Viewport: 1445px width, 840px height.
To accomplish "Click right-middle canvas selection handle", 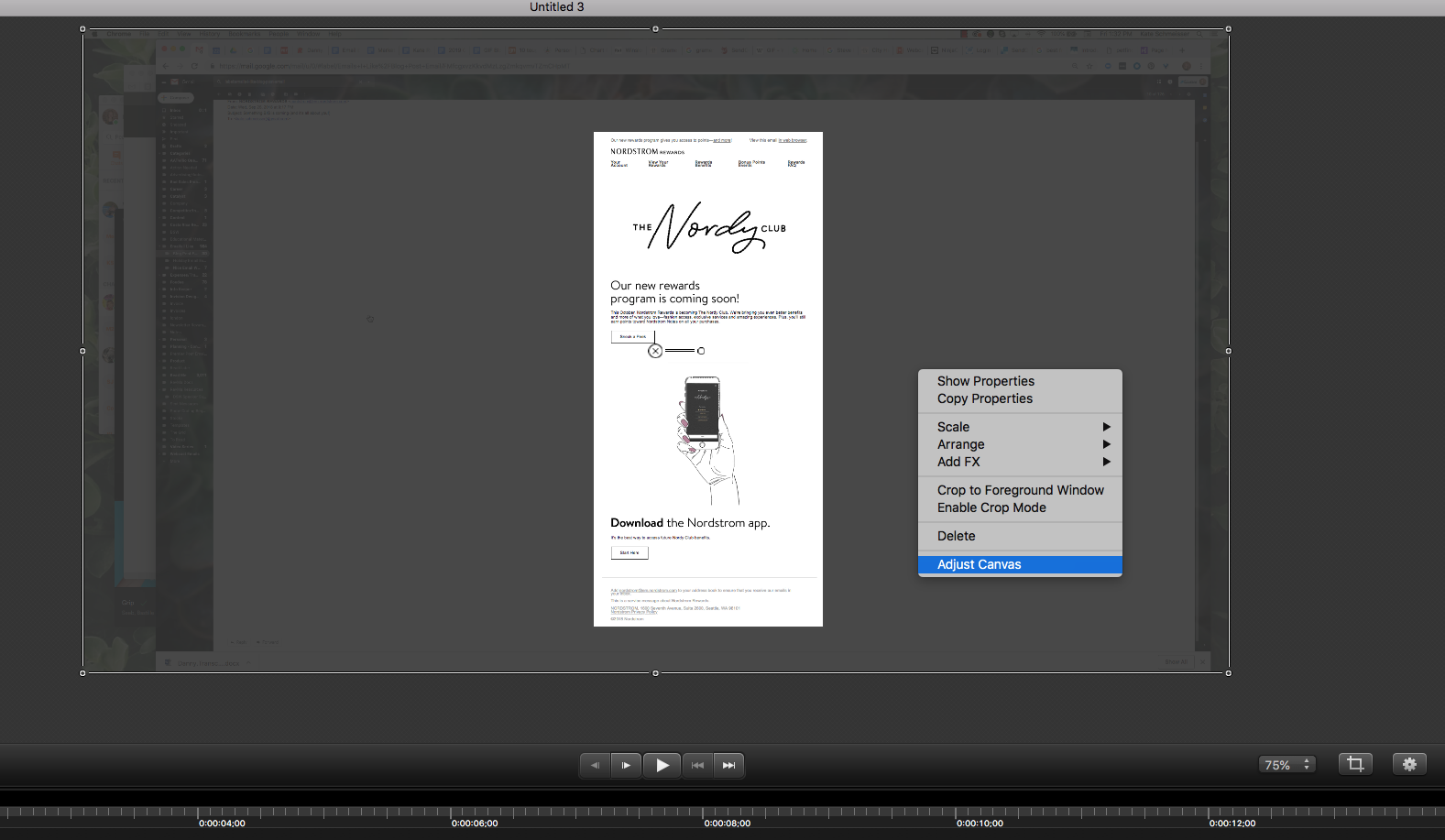I will tap(1229, 351).
